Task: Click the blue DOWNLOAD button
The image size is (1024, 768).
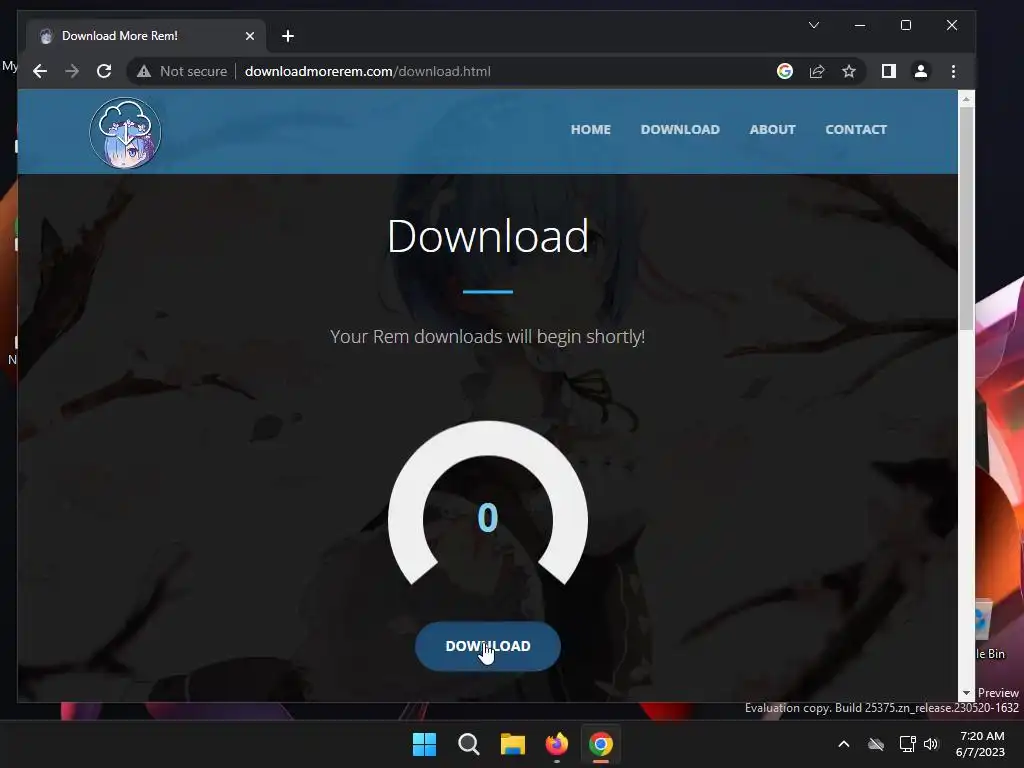Action: [x=488, y=646]
